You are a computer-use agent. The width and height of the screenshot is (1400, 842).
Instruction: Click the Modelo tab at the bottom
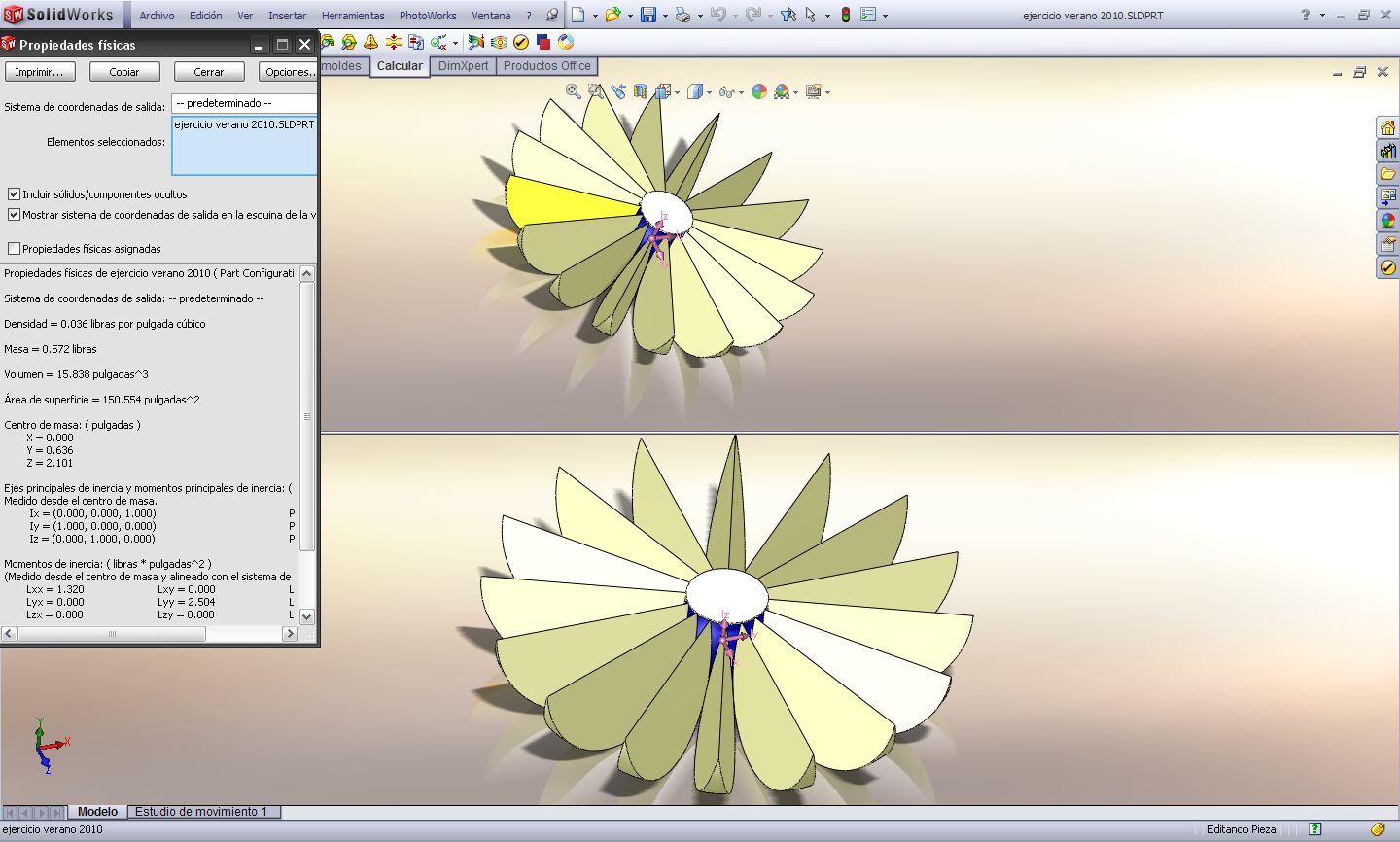point(97,812)
